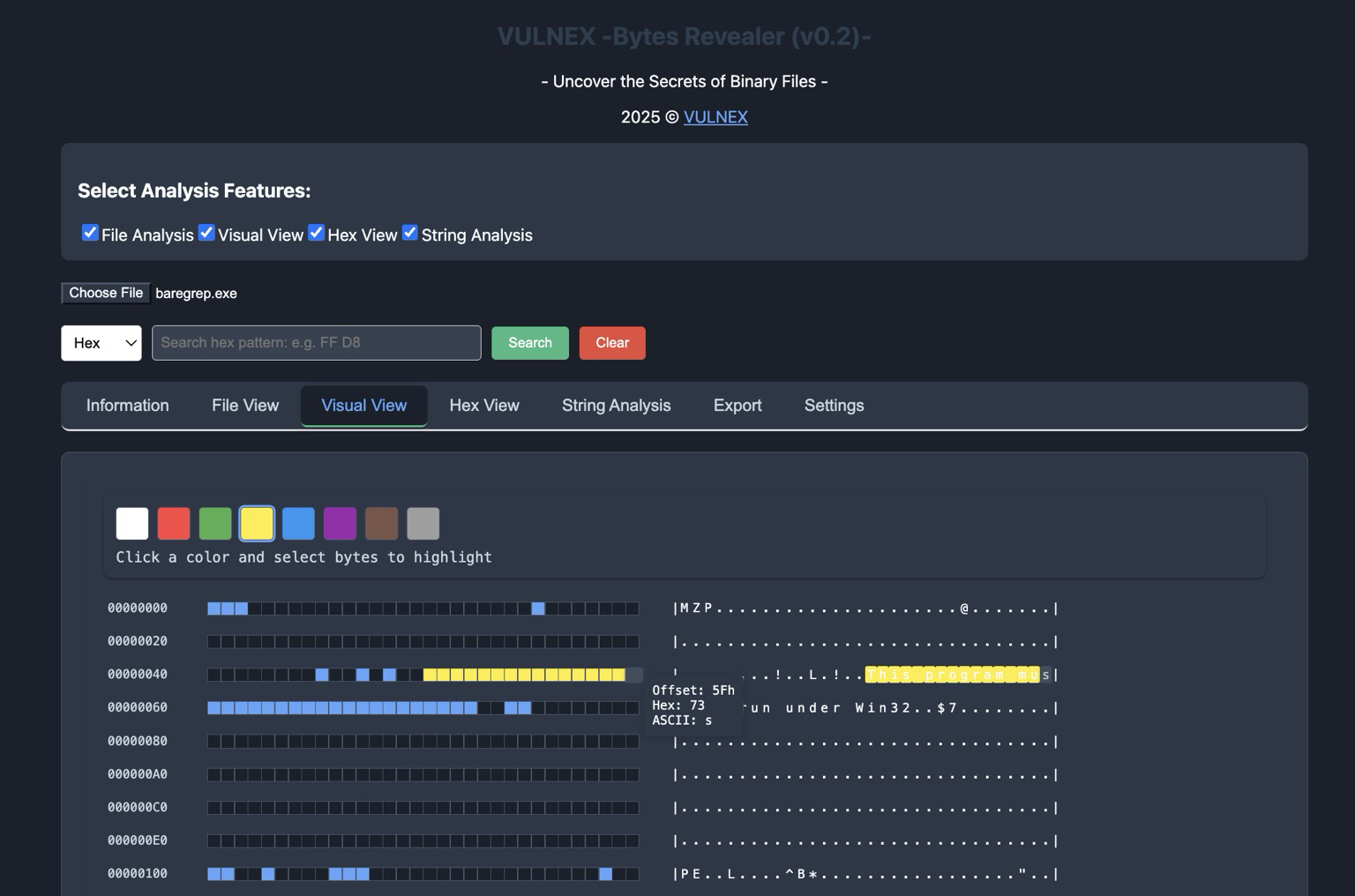Screen dimensions: 1355x896
Task: Select the gray highlight color
Action: coord(423,524)
